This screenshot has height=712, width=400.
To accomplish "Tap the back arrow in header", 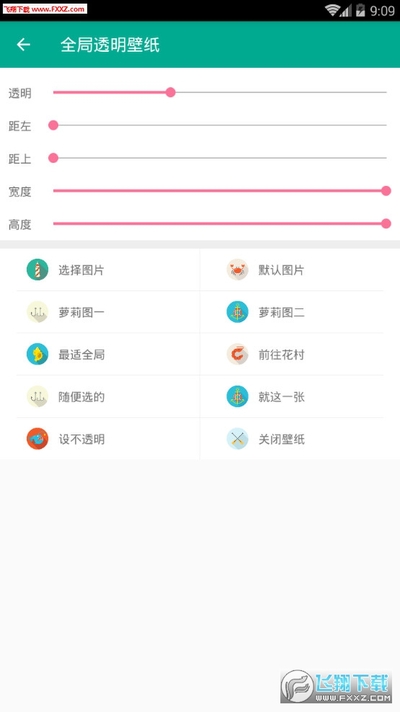I will (x=23, y=44).
